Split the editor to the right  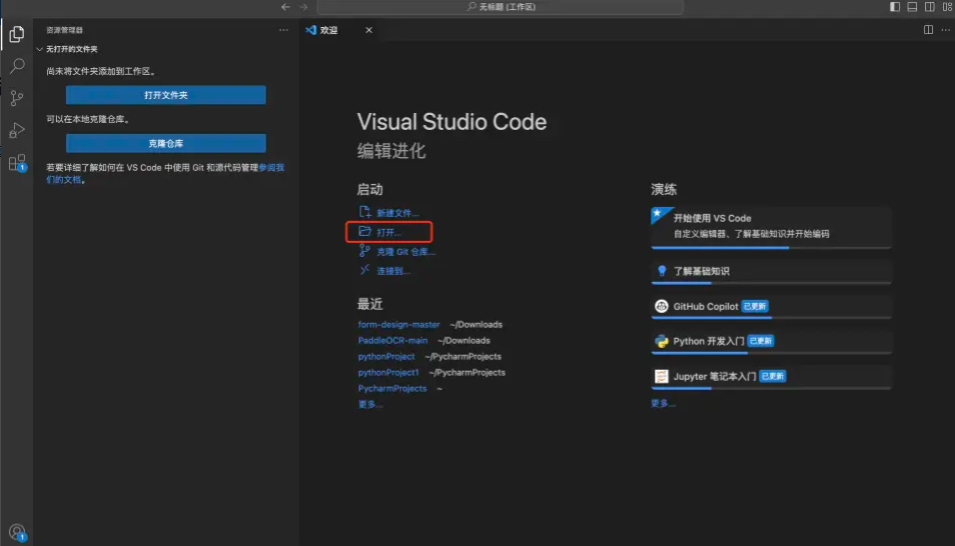[928, 30]
